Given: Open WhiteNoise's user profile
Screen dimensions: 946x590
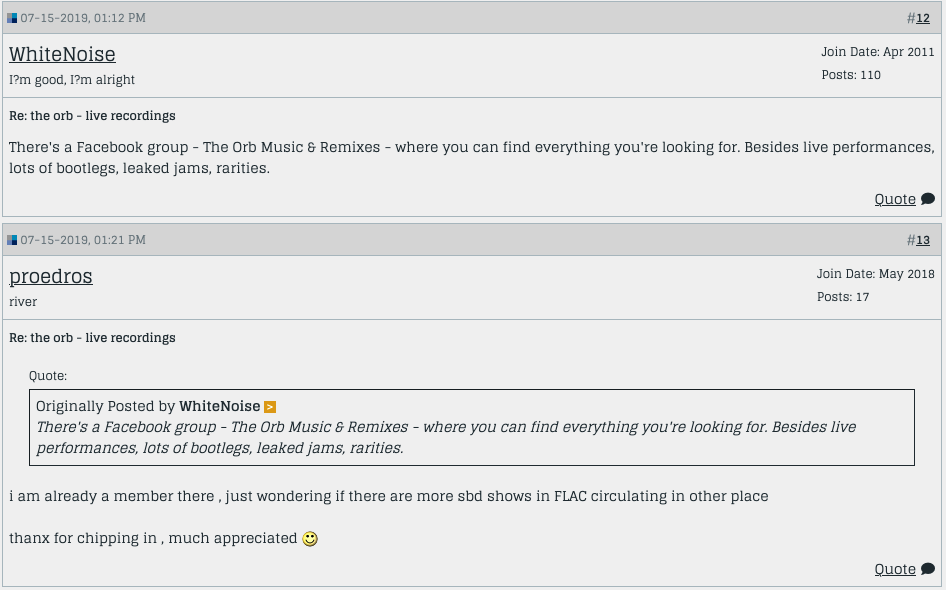Looking at the screenshot, I should (62, 54).
